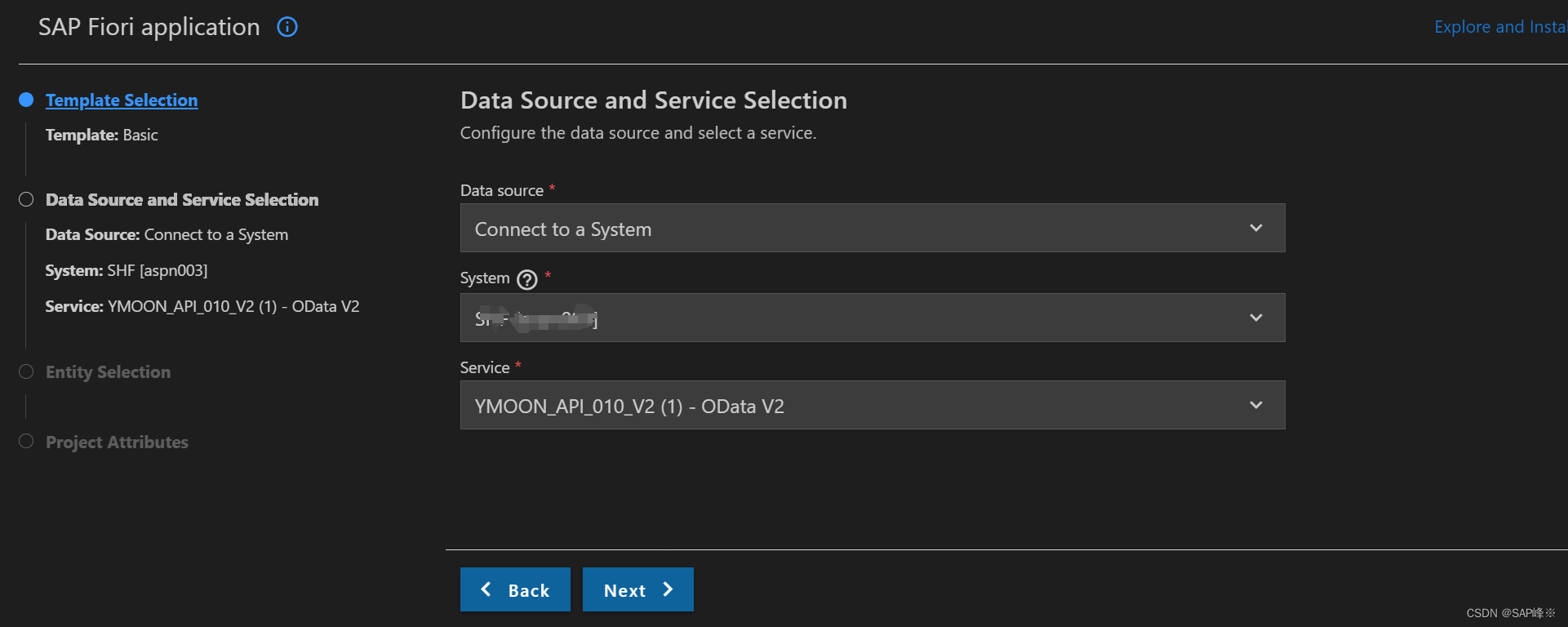The height and width of the screenshot is (627, 1568).
Task: Open the Template Selection wizard step link
Action: (x=122, y=100)
